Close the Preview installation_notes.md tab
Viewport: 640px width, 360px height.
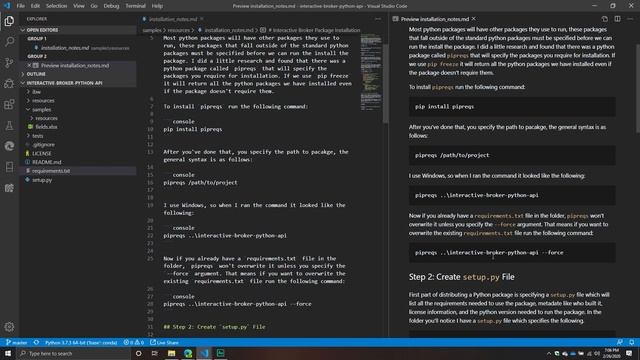point(473,19)
